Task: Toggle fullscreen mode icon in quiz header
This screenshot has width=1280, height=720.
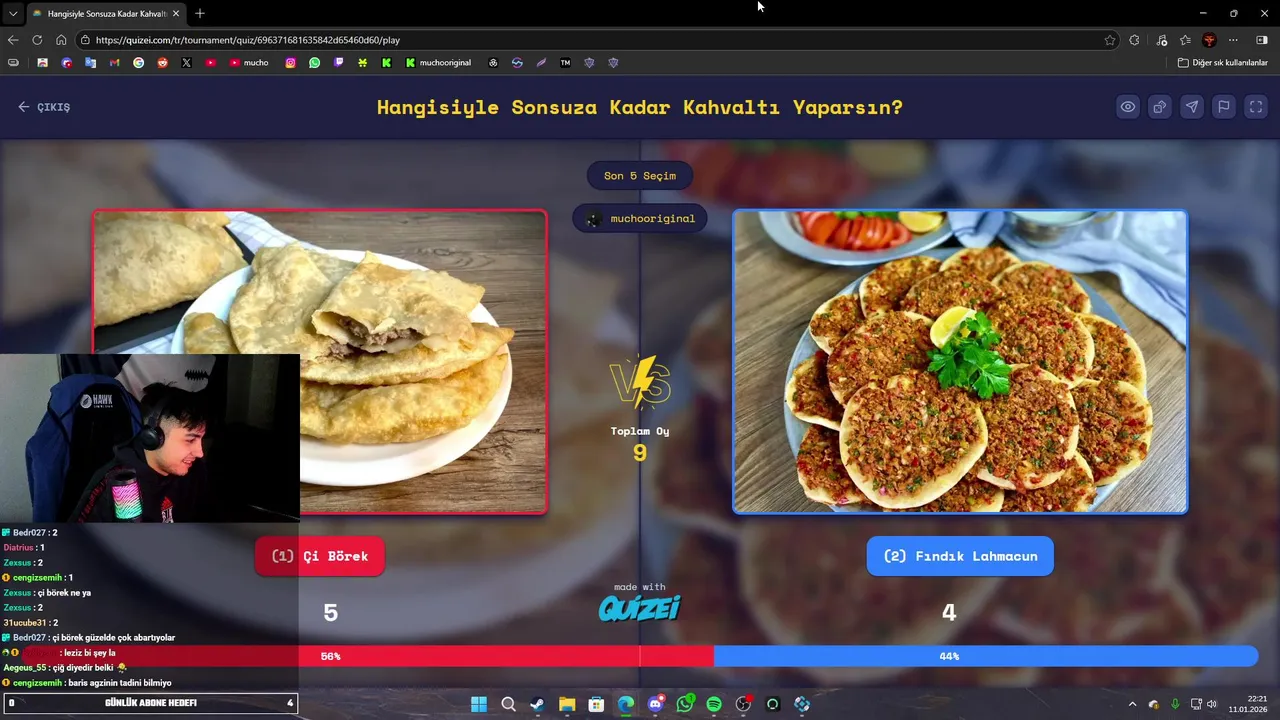Action: coord(1256,107)
